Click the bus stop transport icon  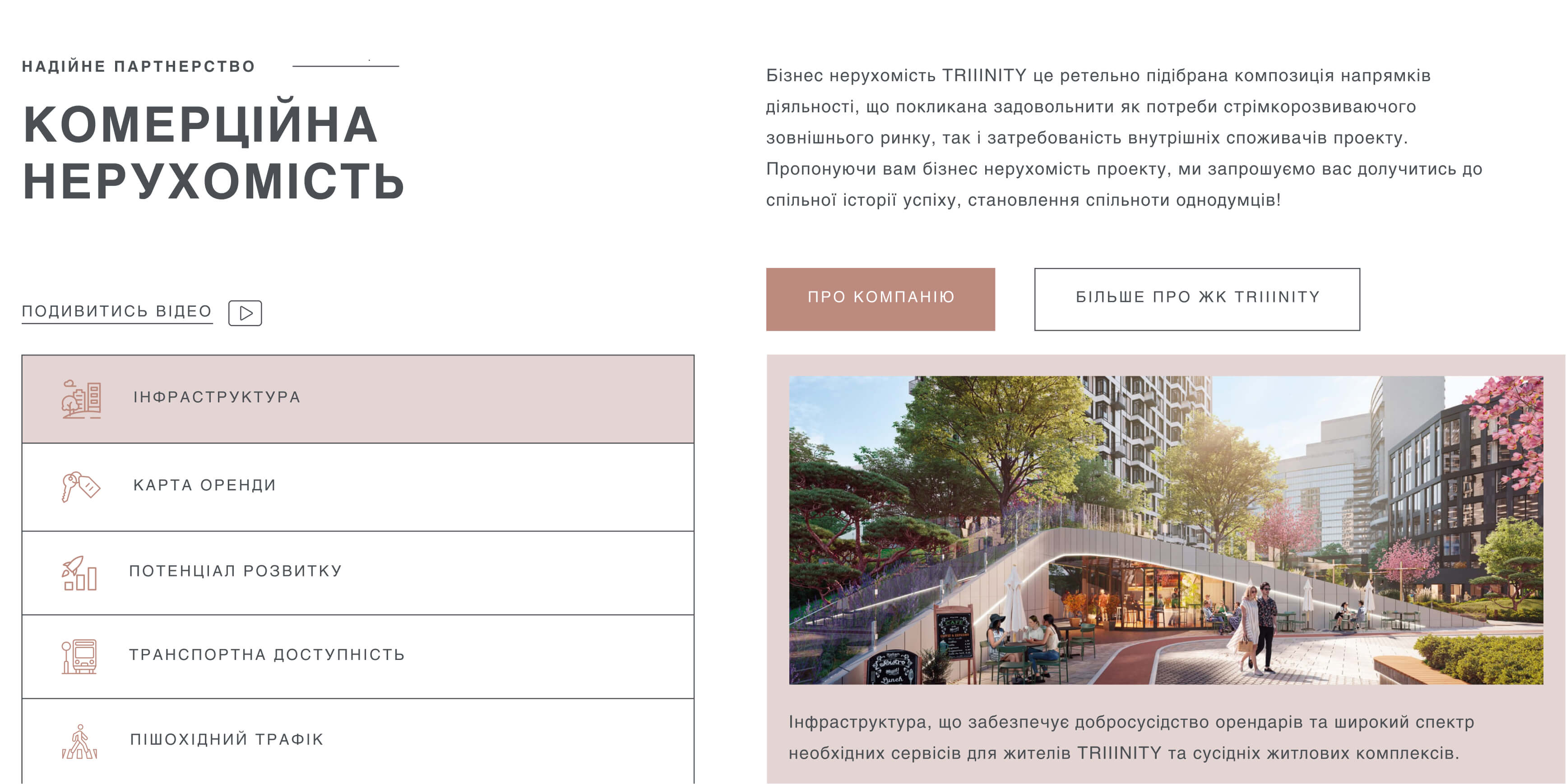79,656
